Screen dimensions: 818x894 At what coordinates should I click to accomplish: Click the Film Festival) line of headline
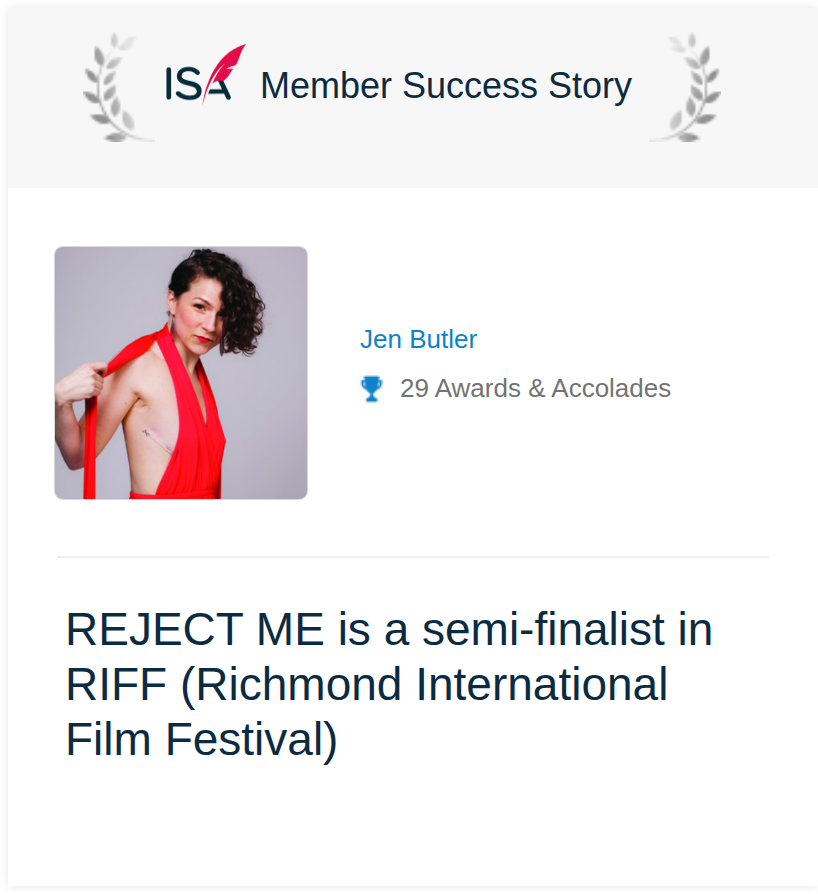coord(202,739)
